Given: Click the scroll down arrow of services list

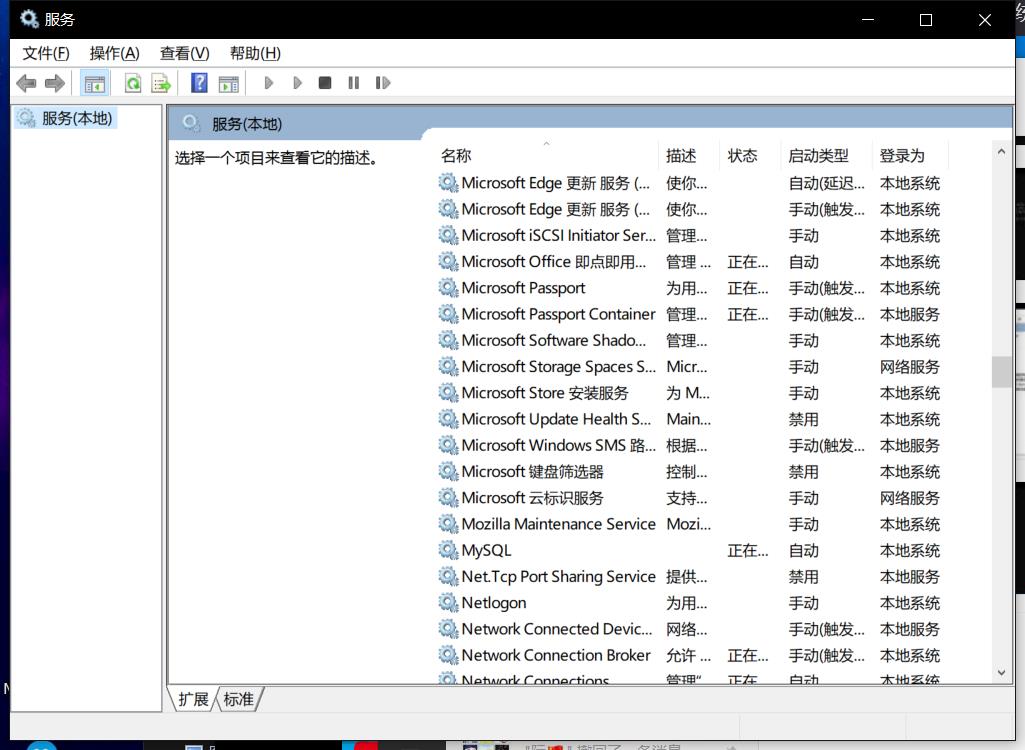Looking at the screenshot, I should tap(1001, 673).
